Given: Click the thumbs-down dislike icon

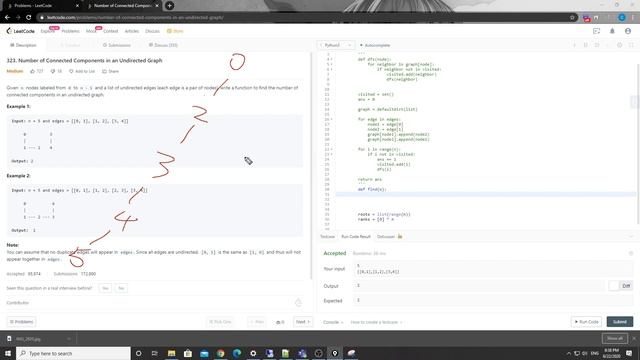Looking at the screenshot, I should pos(53,71).
